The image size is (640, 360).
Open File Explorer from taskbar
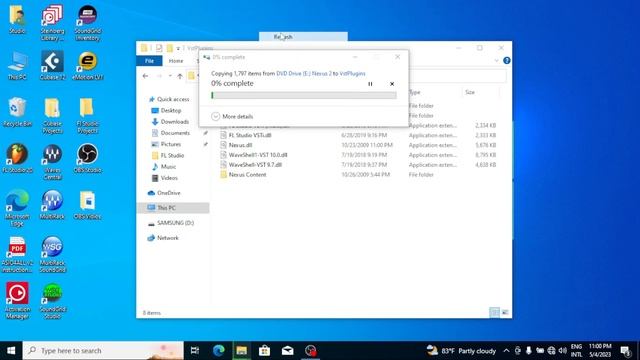(x=242, y=351)
